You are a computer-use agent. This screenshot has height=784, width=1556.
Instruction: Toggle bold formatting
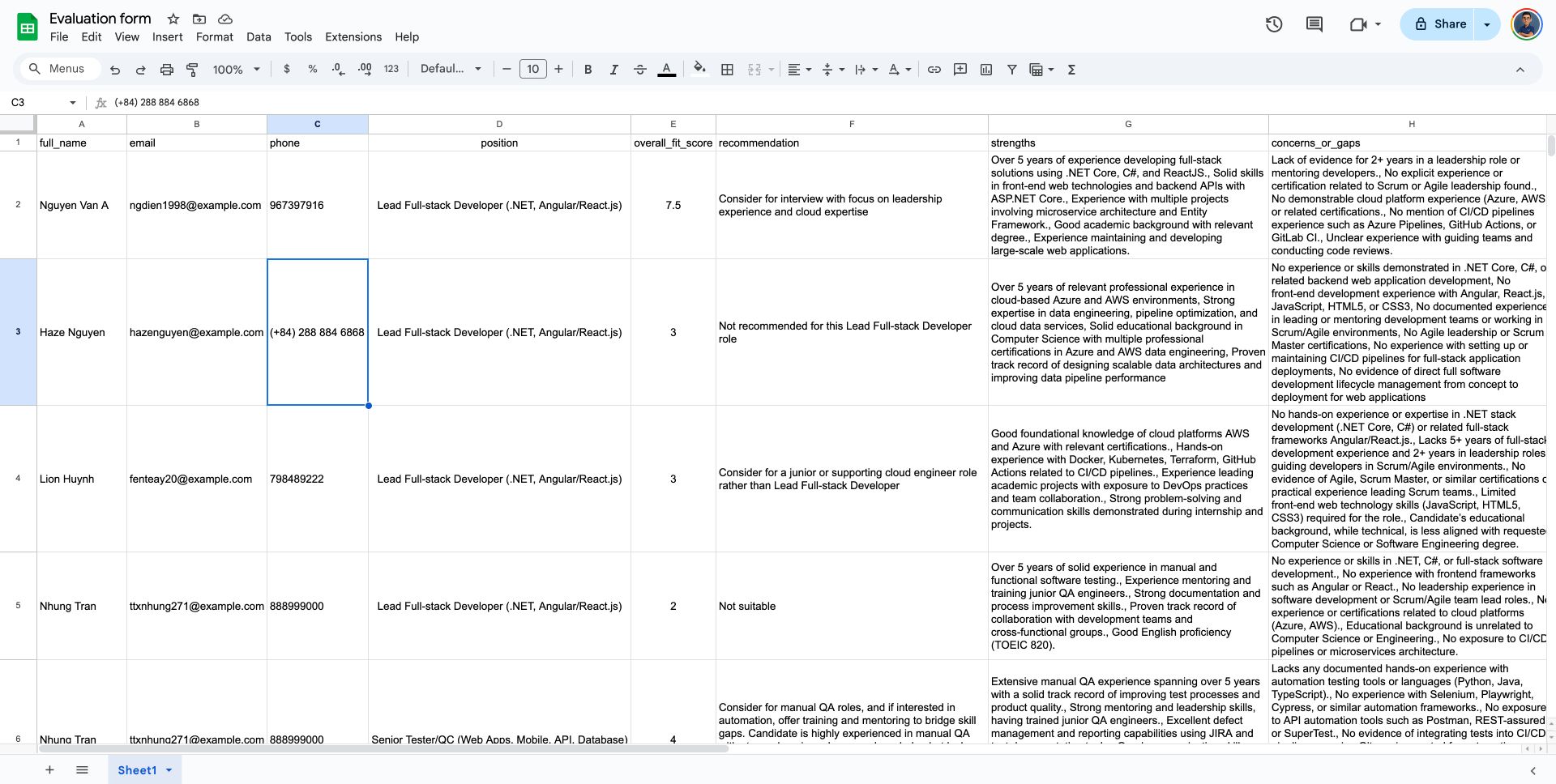click(588, 70)
